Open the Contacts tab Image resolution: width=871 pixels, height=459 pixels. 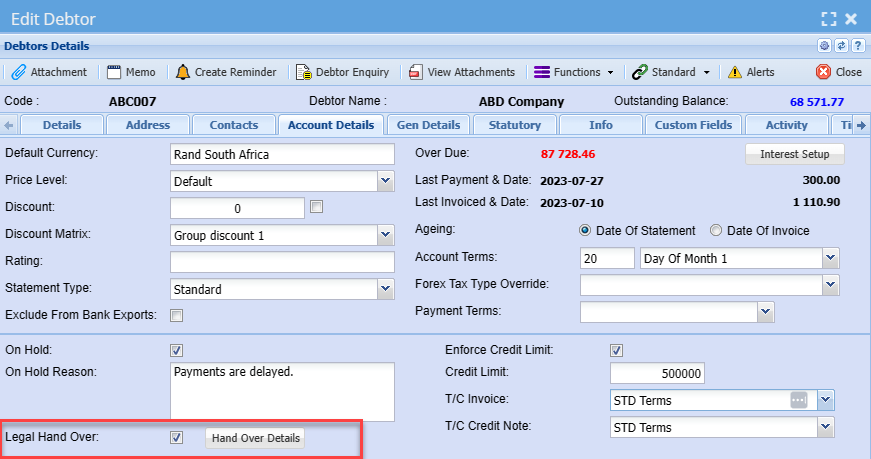coord(234,125)
